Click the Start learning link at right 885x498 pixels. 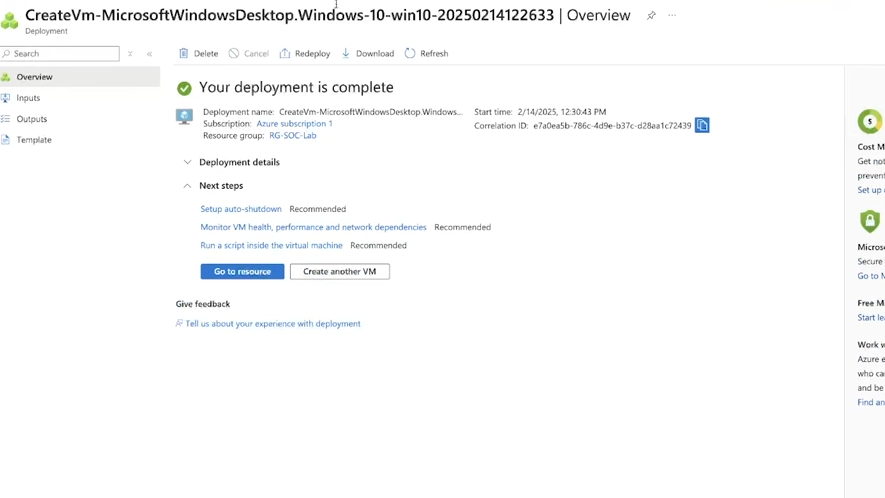[870, 318]
